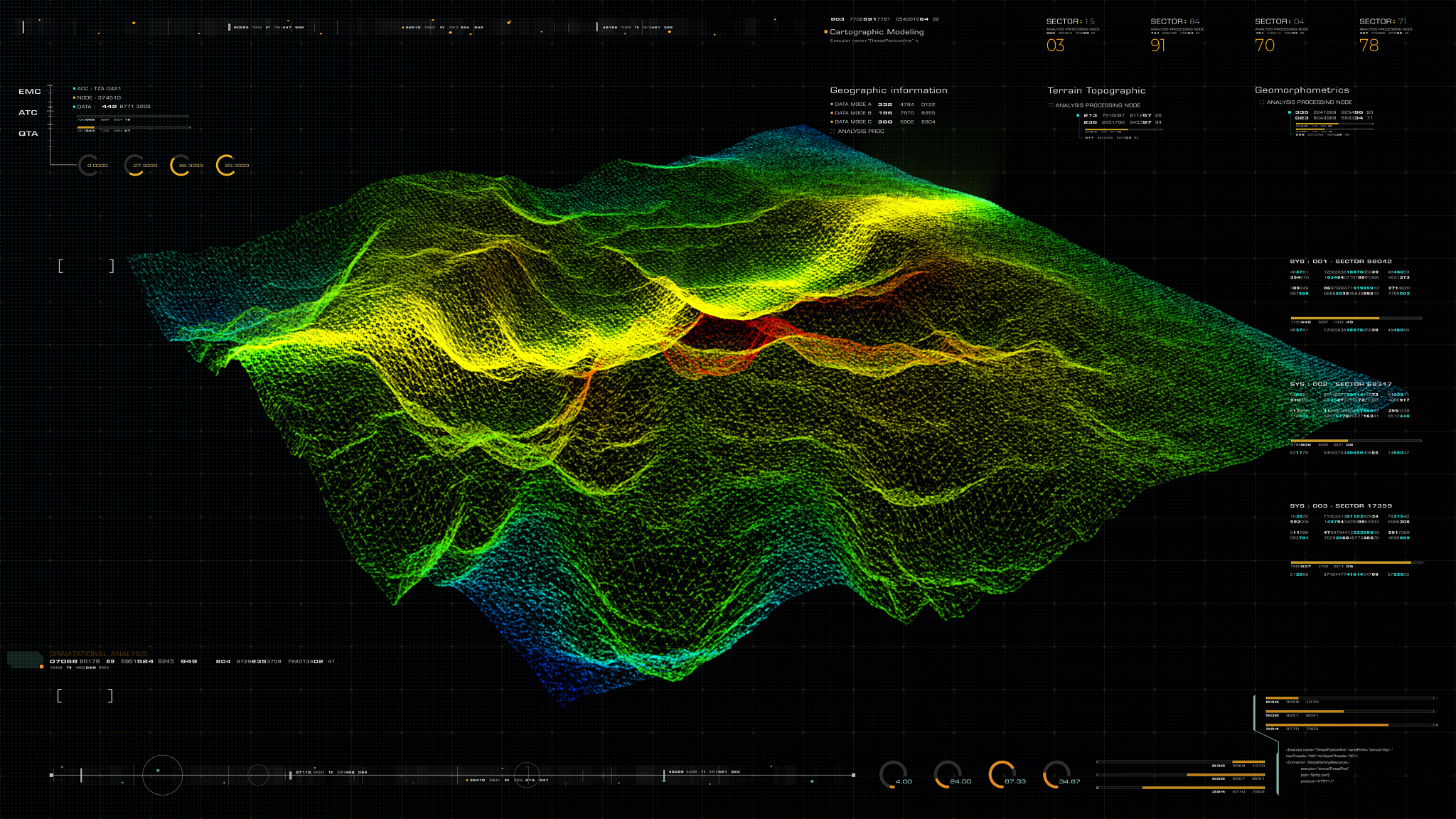Viewport: 1456px width, 819px height.
Task: Expand SYS : 003 - SECTOR 17359 section
Action: (1340, 506)
